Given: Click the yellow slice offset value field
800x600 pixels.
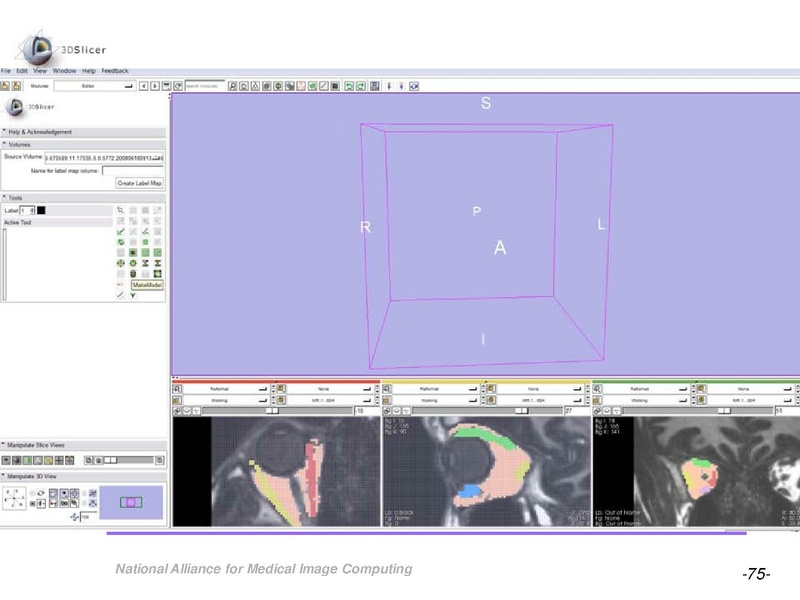Looking at the screenshot, I should coord(577,411).
